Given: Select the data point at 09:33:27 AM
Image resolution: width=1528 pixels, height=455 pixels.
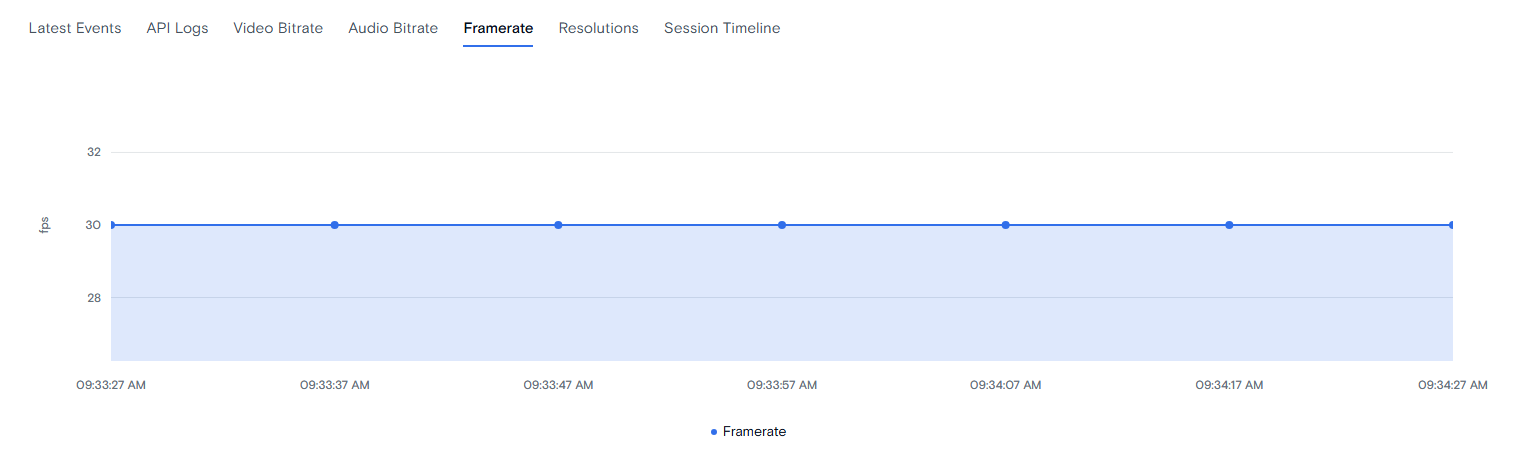Looking at the screenshot, I should (x=112, y=225).
